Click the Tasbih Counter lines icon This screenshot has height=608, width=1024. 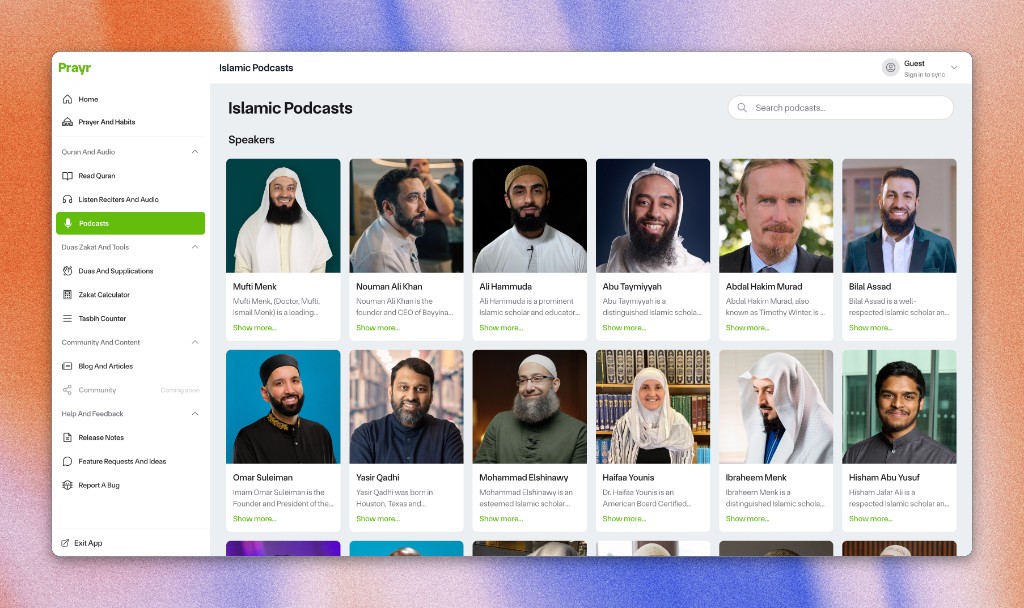[67, 319]
